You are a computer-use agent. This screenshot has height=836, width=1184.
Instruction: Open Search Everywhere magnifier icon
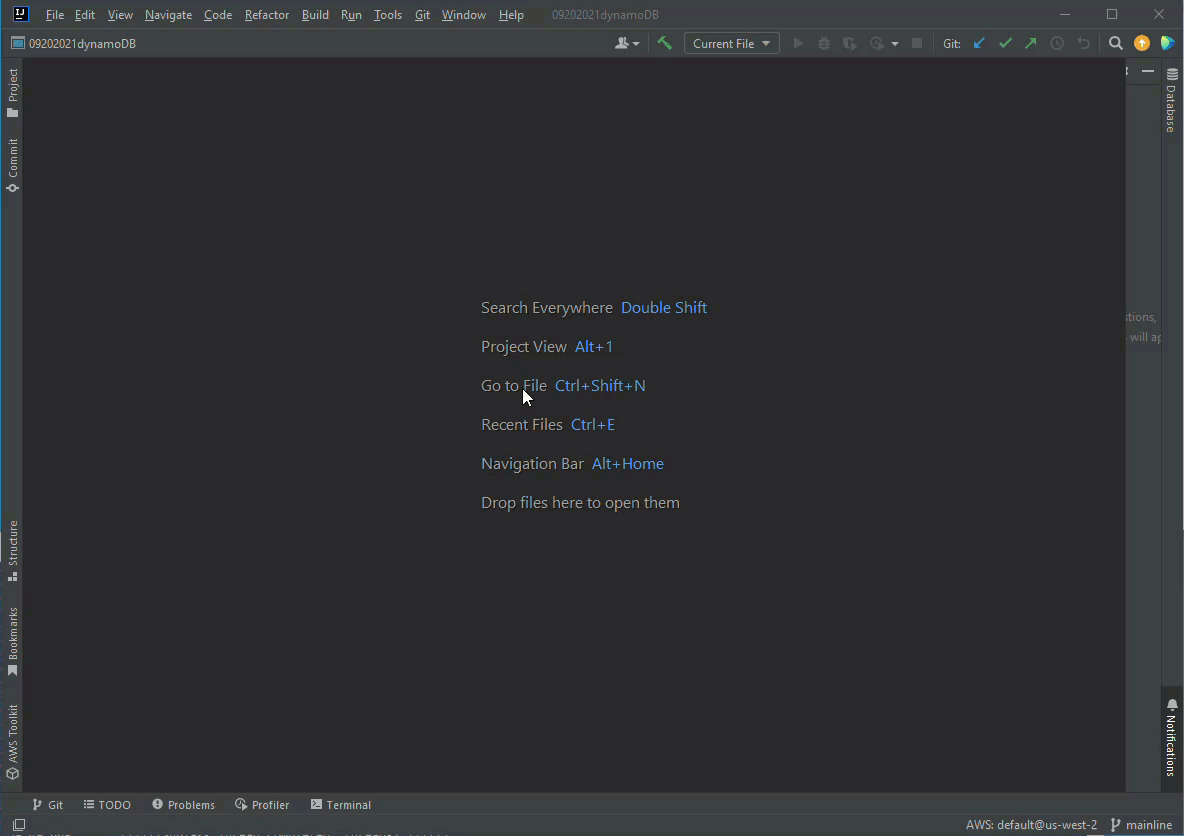[x=1116, y=43]
